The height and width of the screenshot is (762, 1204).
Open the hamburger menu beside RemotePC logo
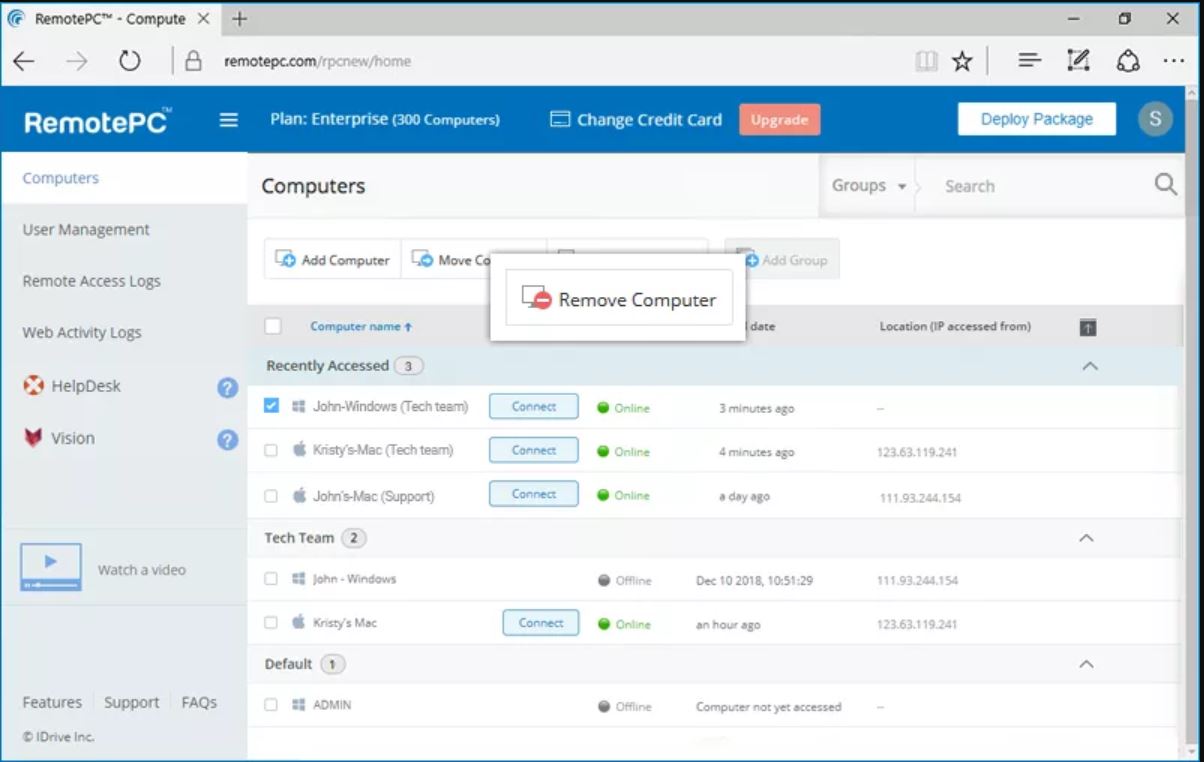[x=229, y=120]
